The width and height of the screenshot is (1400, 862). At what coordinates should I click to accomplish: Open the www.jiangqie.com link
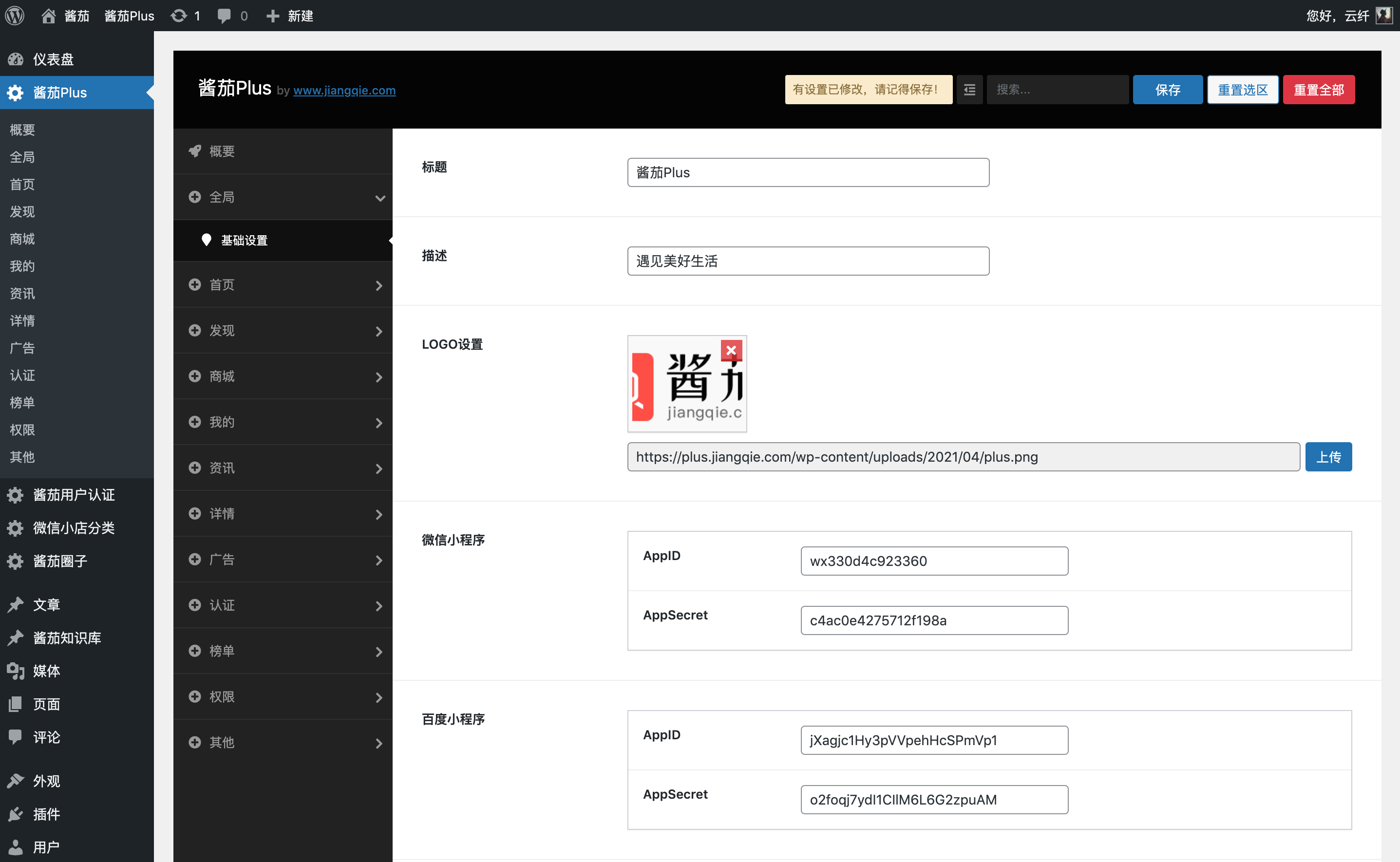pos(344,90)
